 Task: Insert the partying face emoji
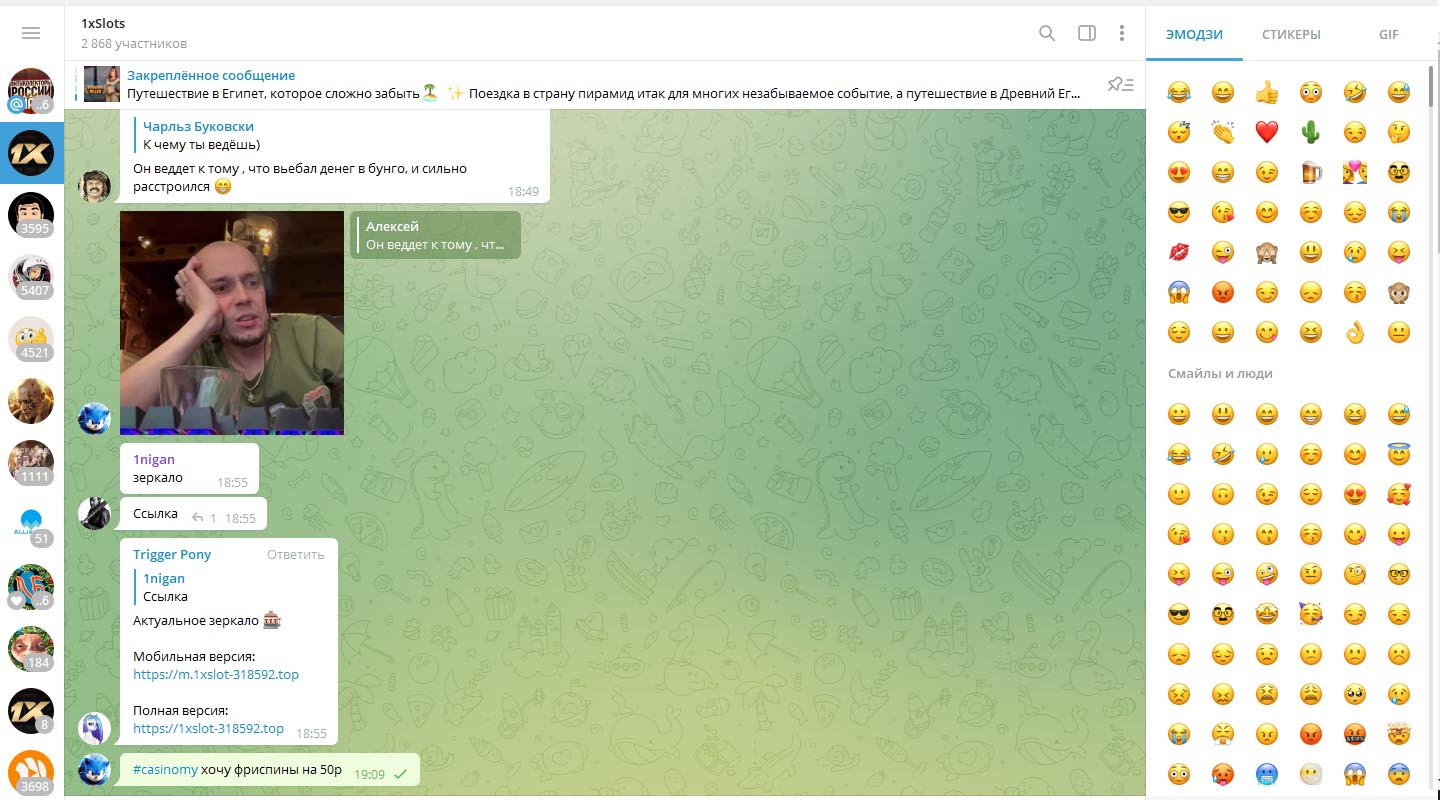1311,614
